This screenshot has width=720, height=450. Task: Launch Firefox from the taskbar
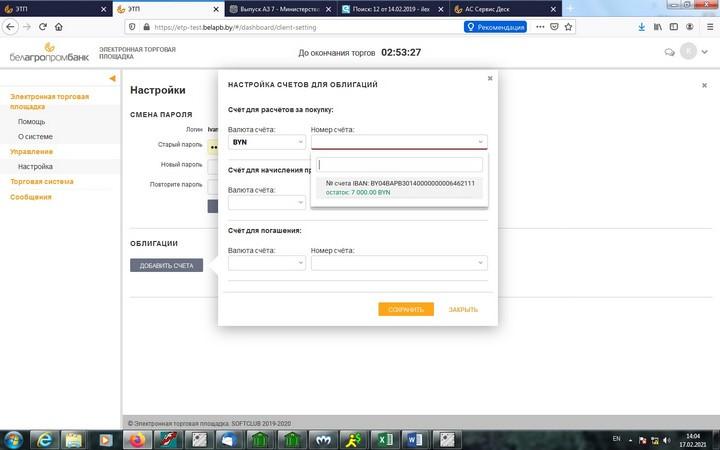point(137,439)
